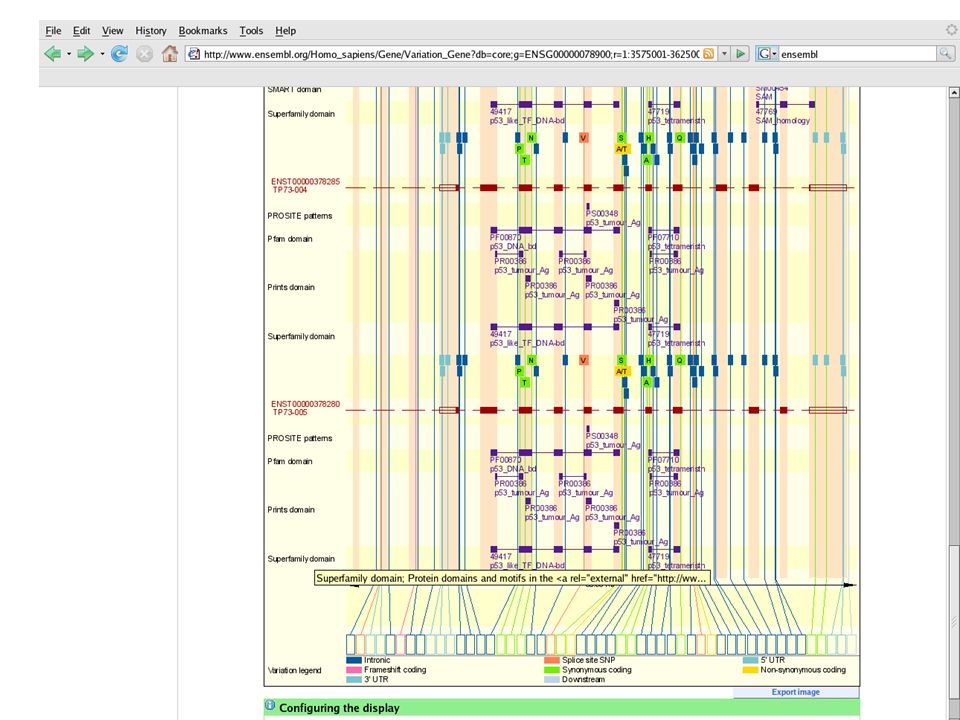Open the Edit menu

[x=81, y=31]
